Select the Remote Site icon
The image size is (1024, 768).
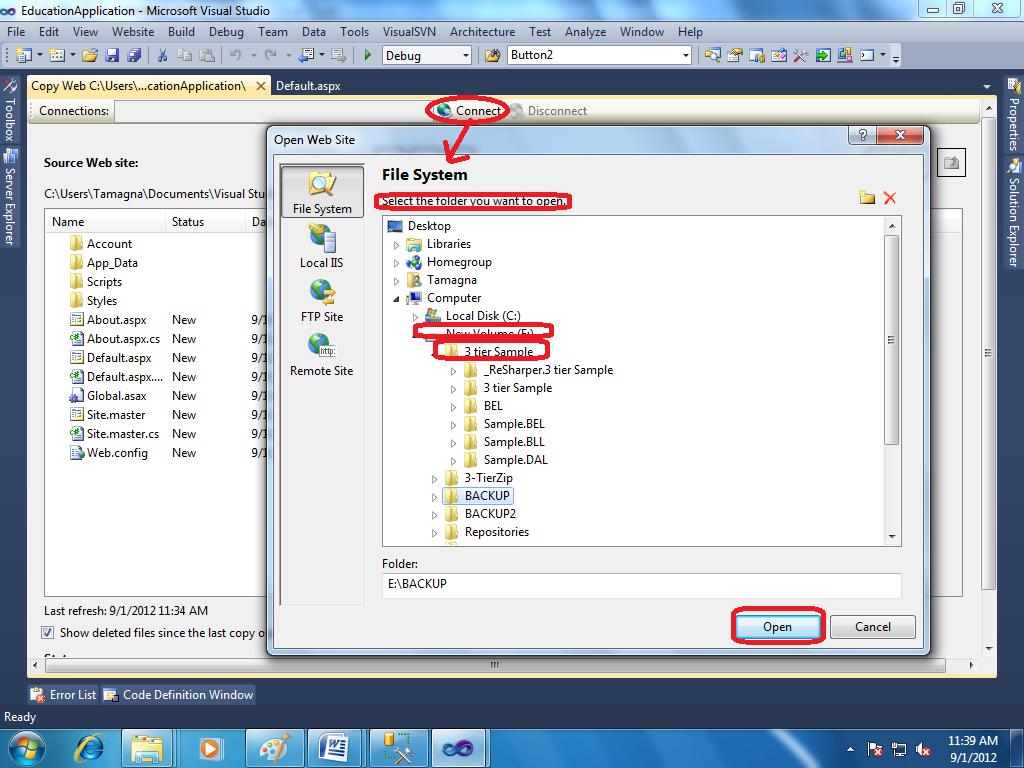click(x=321, y=355)
